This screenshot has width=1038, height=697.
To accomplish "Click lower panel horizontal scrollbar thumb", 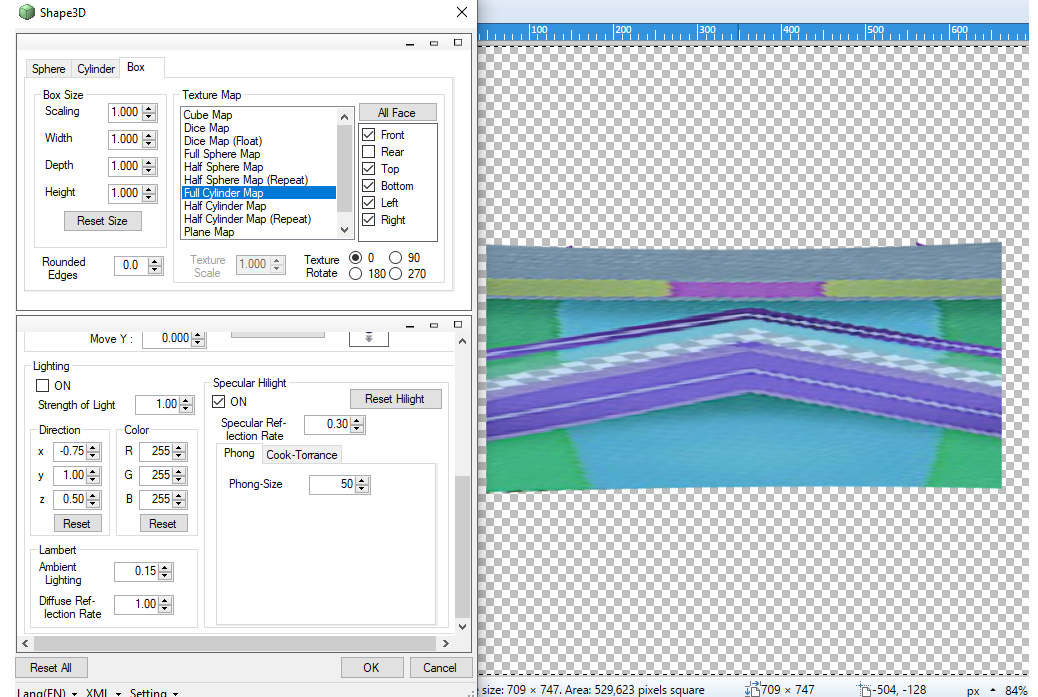I will click(234, 643).
